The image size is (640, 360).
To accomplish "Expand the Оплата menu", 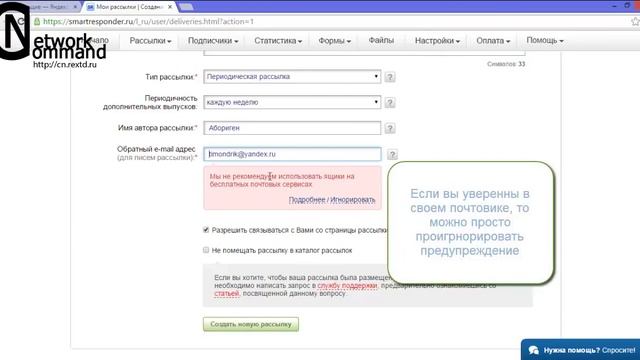I will (493, 41).
